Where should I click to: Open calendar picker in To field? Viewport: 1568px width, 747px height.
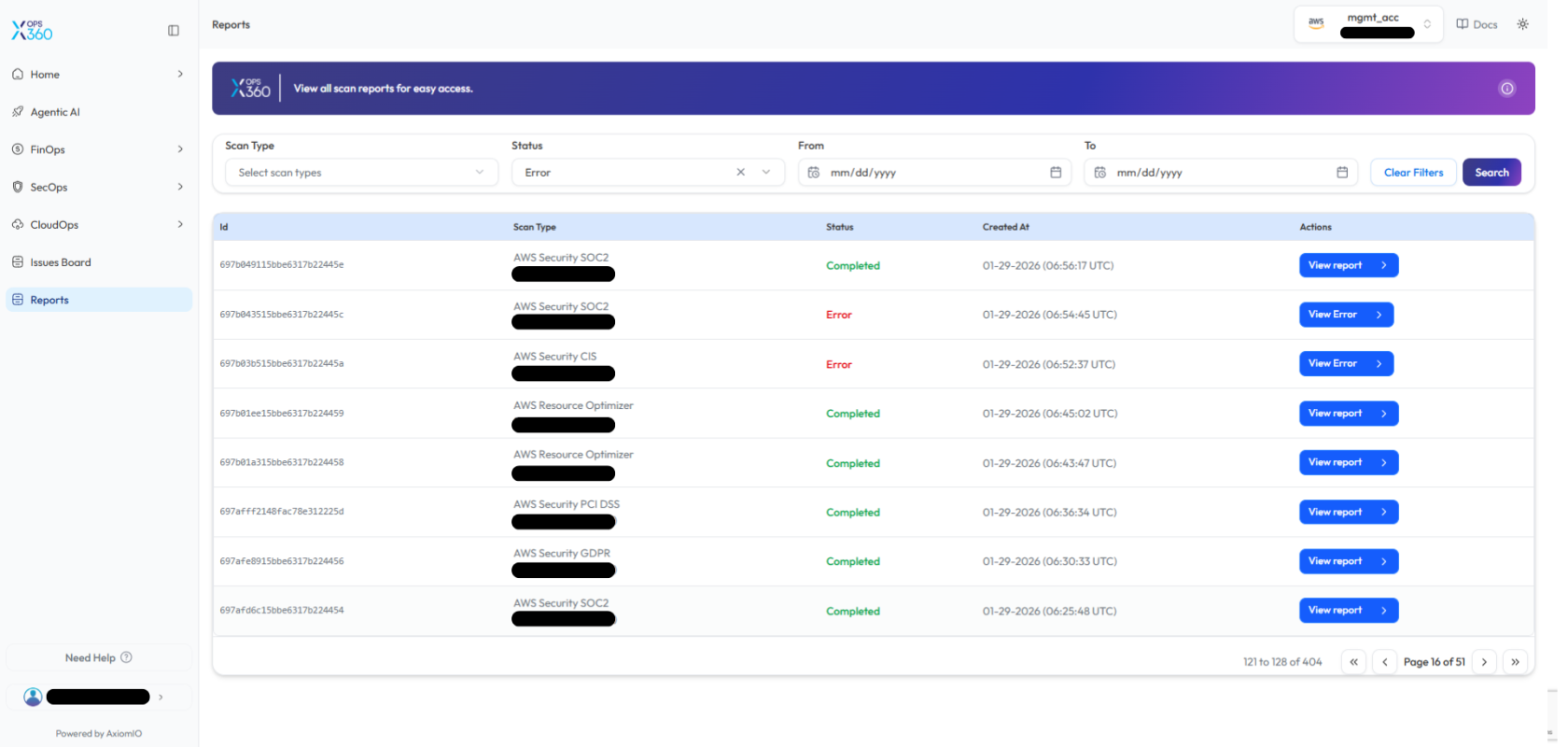tap(1342, 173)
